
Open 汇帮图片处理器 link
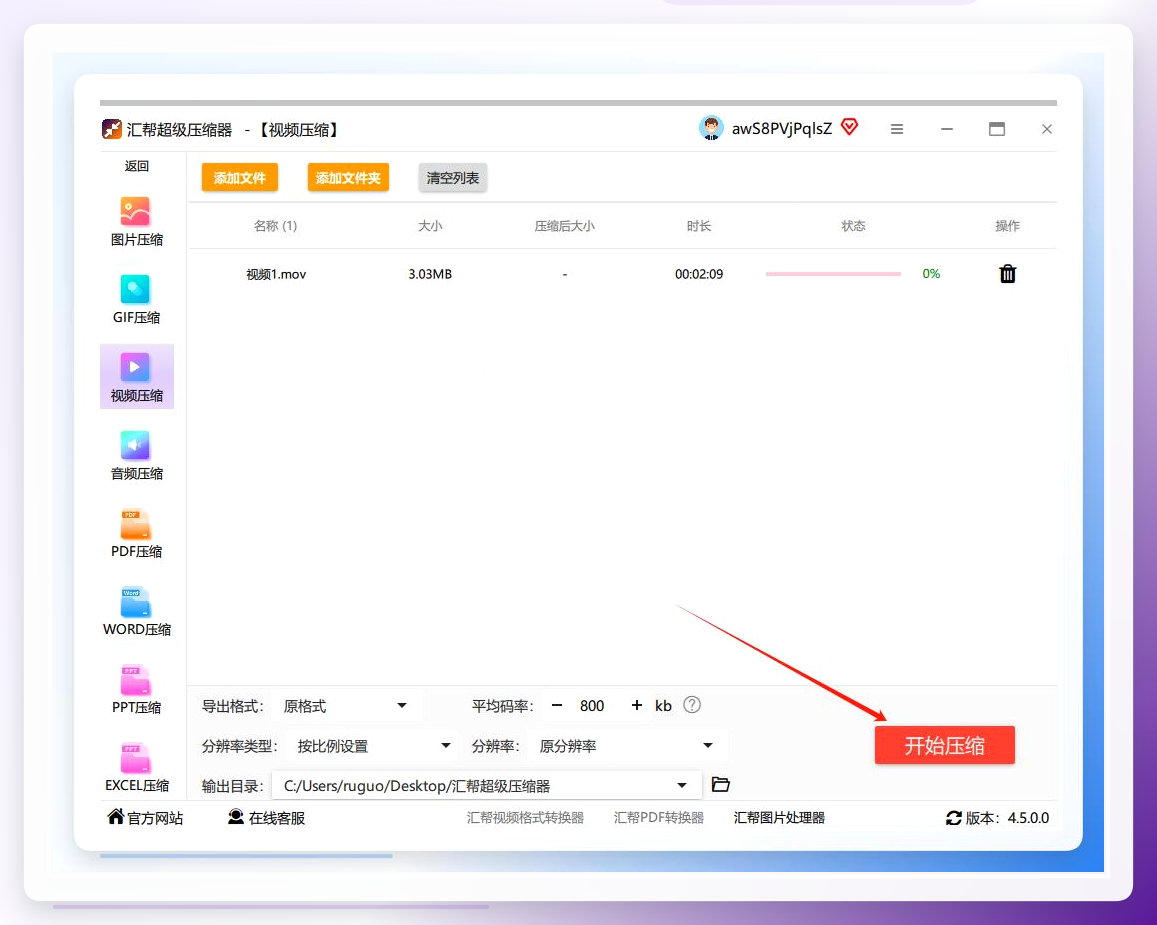pyautogui.click(x=779, y=817)
